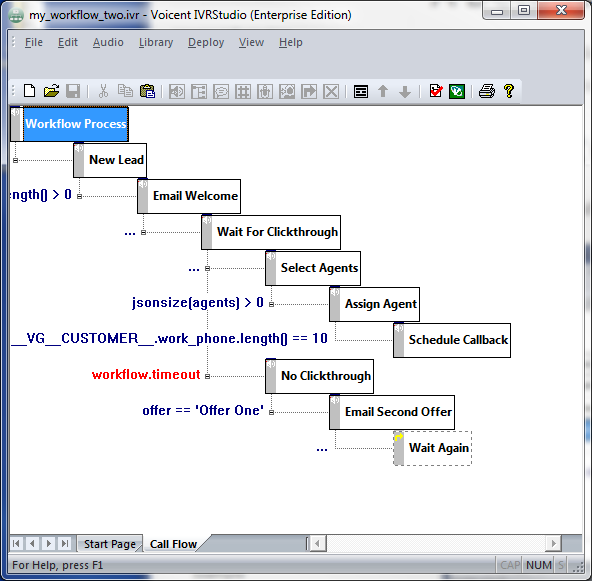The height and width of the screenshot is (581, 592).
Task: Open a file with the folder icon
Action: (51, 91)
